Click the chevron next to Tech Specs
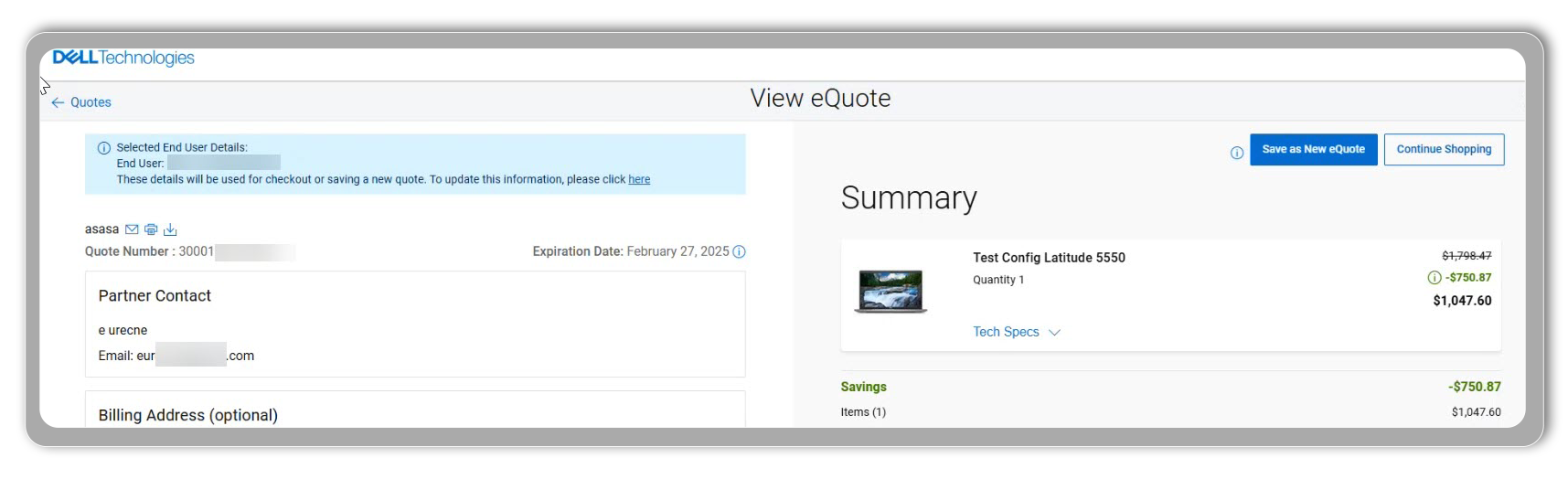1568x479 pixels. pos(1054,333)
